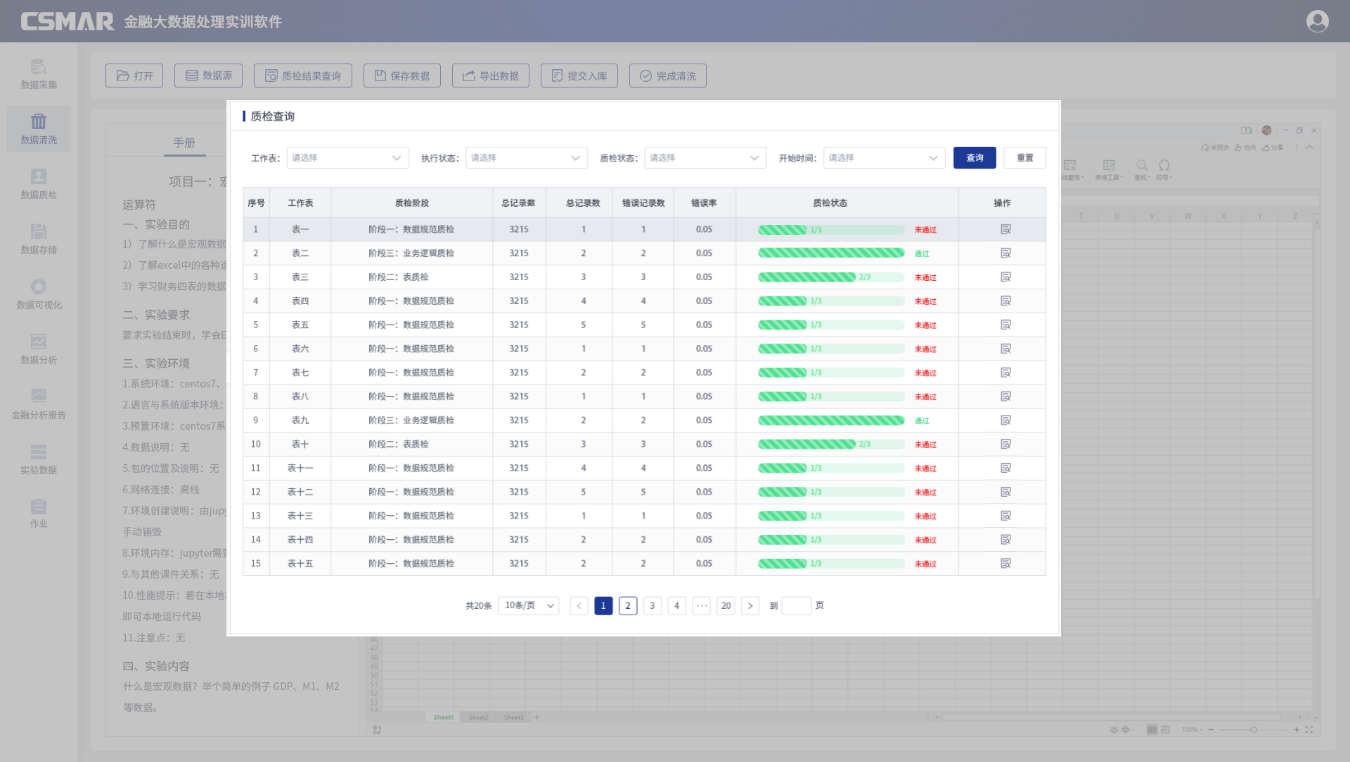Open the 执行状态 dropdown
This screenshot has width=1350, height=762.
tap(526, 158)
